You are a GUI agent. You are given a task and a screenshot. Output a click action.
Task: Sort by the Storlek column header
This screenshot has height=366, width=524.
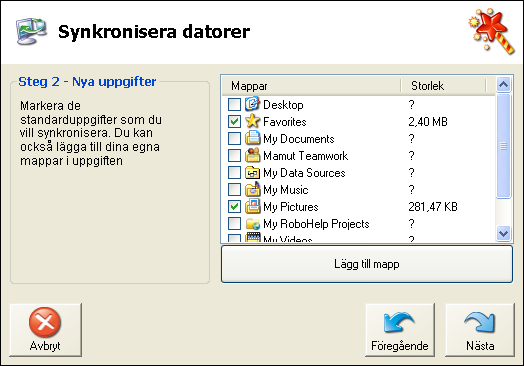point(443,86)
